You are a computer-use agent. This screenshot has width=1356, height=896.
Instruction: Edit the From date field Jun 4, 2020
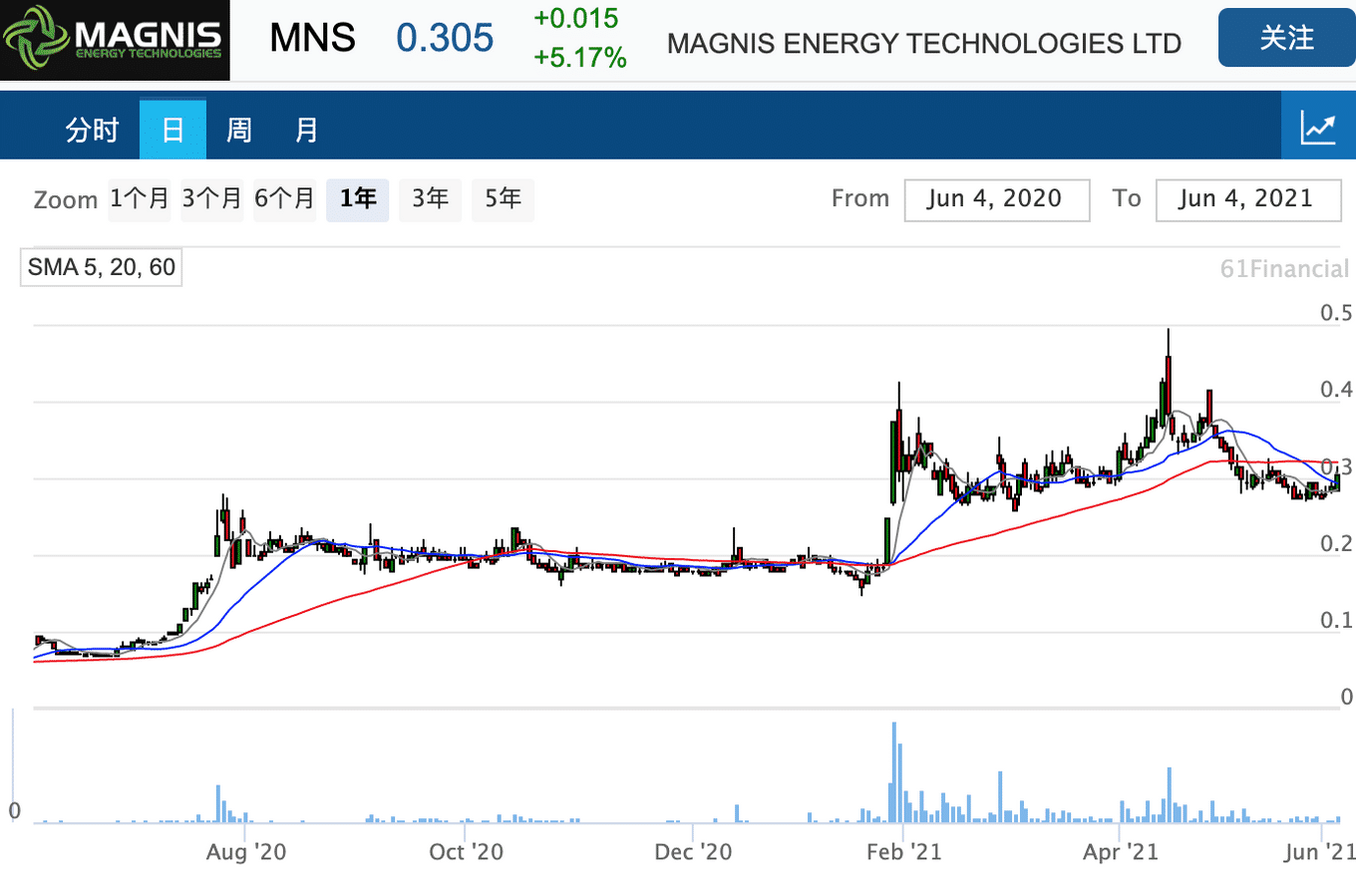tap(997, 199)
